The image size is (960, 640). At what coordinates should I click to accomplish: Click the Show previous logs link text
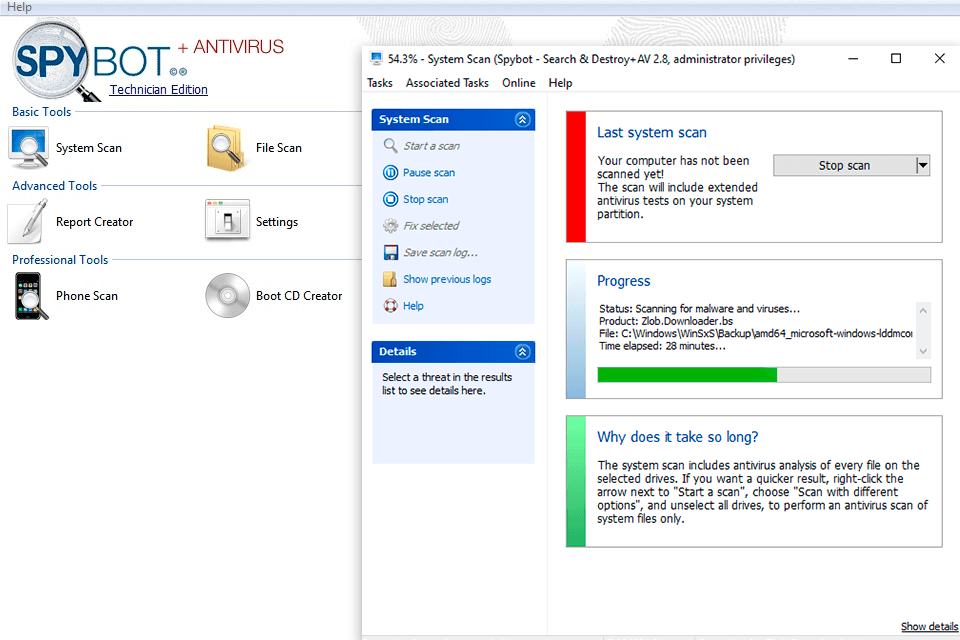tap(447, 279)
